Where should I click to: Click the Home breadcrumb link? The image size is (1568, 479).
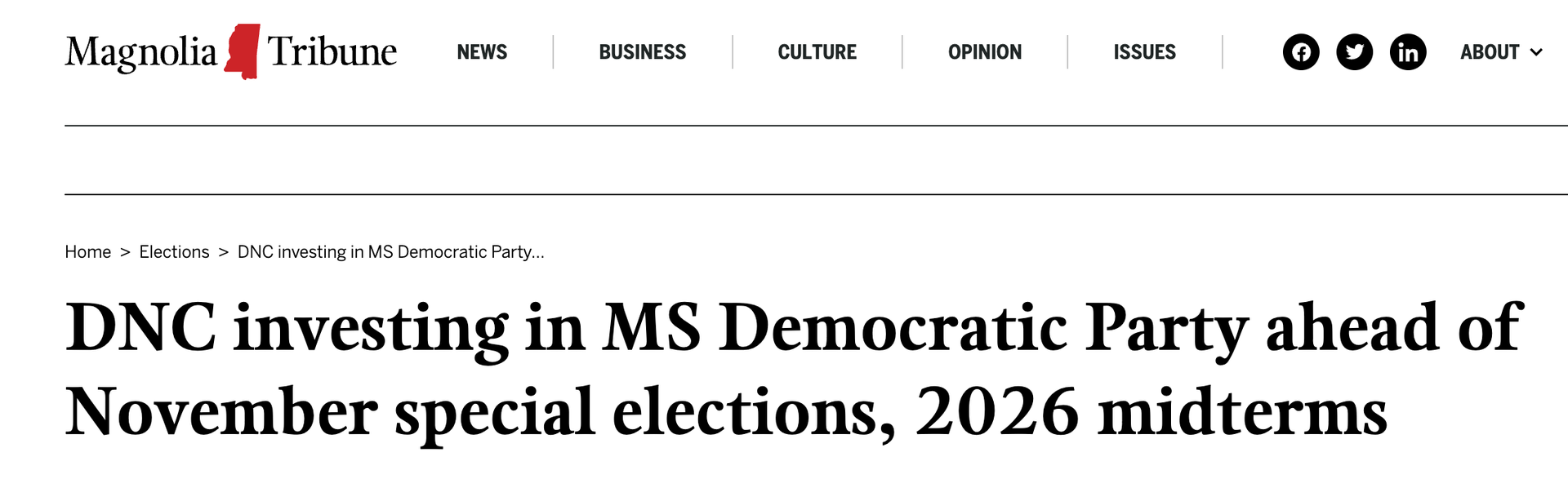(88, 252)
